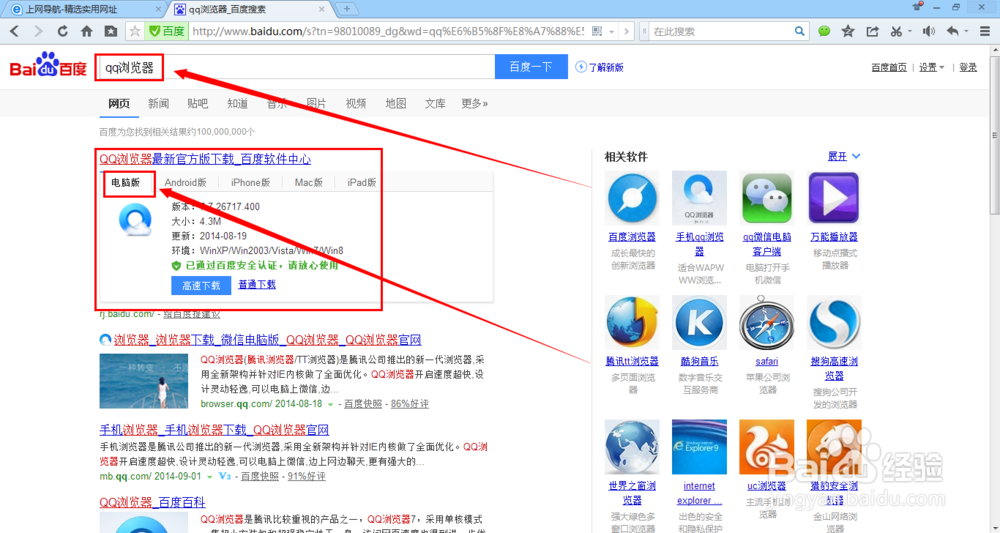Click the 高速下载 button

click(x=201, y=286)
